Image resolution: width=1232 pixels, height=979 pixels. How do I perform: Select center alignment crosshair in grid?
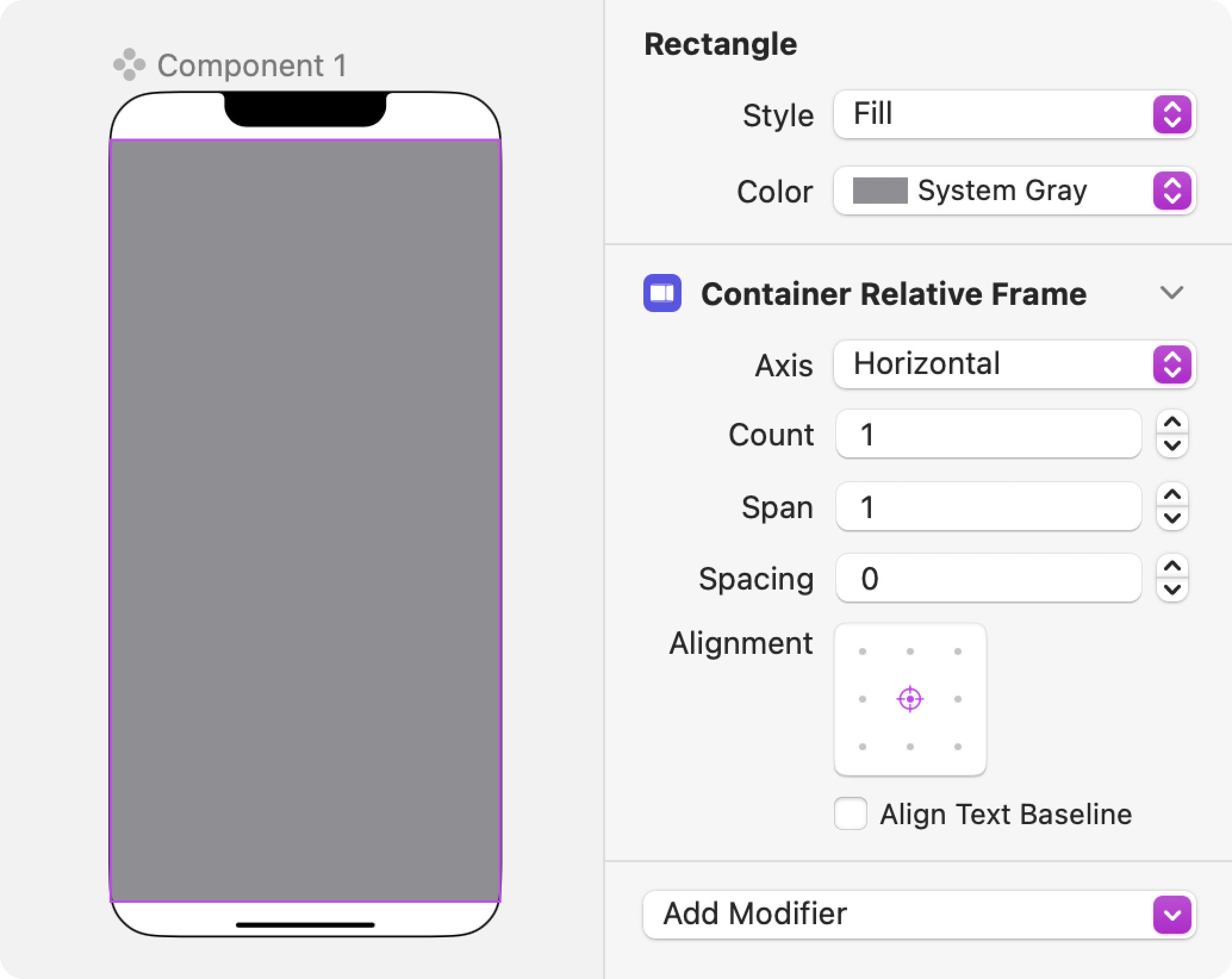[910, 699]
